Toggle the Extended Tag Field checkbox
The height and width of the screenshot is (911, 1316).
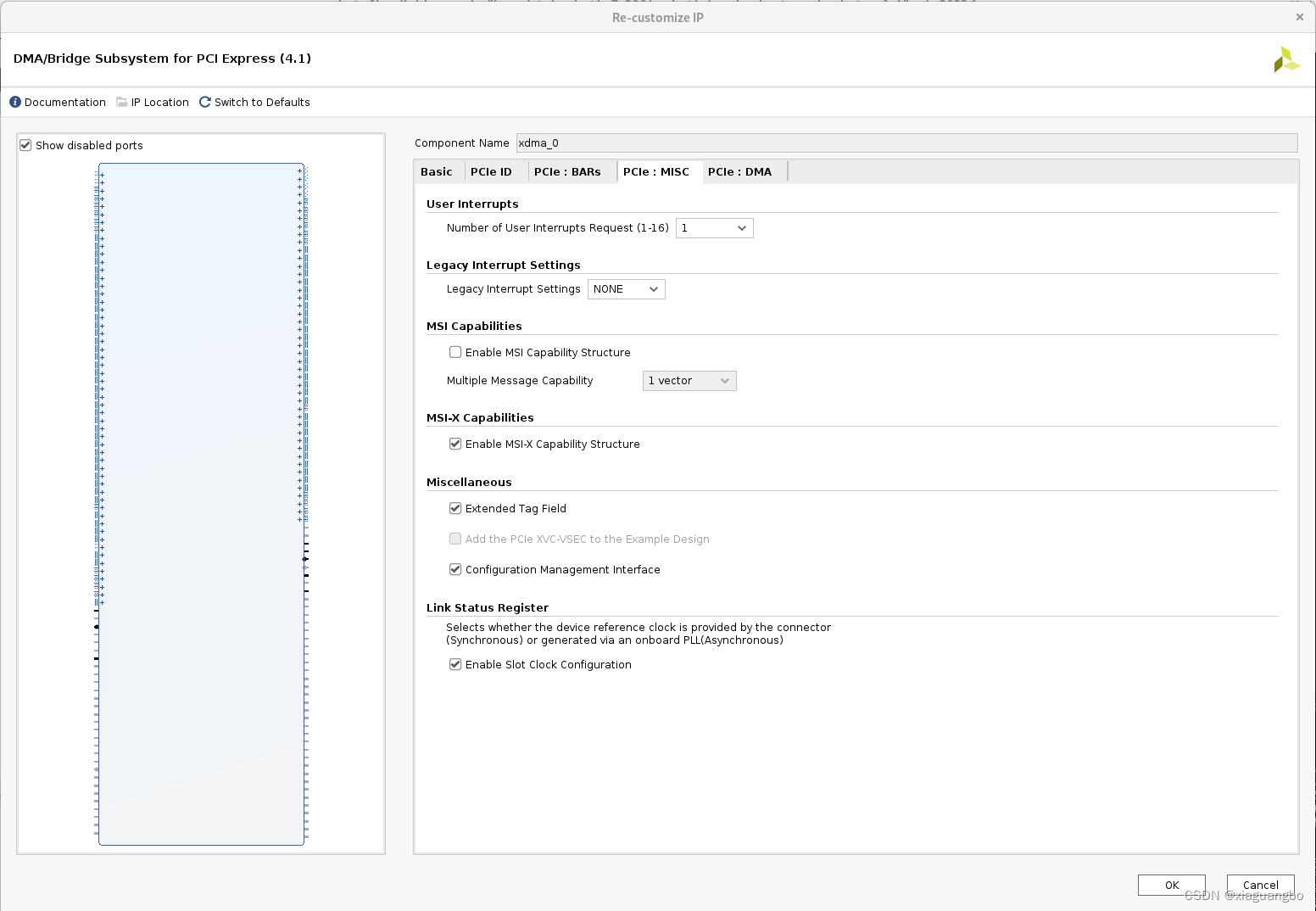click(x=455, y=508)
